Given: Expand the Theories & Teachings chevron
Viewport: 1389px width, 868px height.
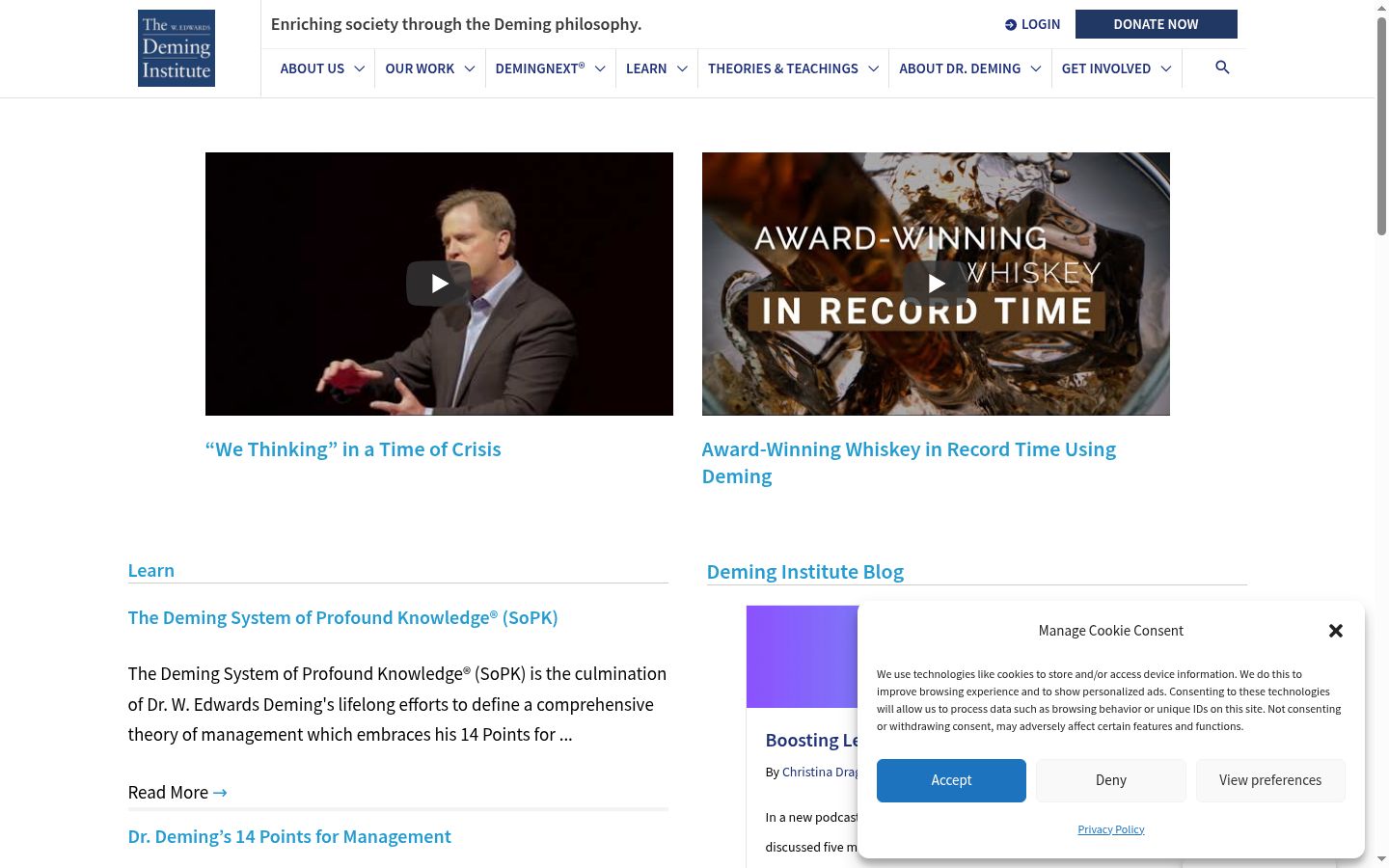Looking at the screenshot, I should 873,68.
